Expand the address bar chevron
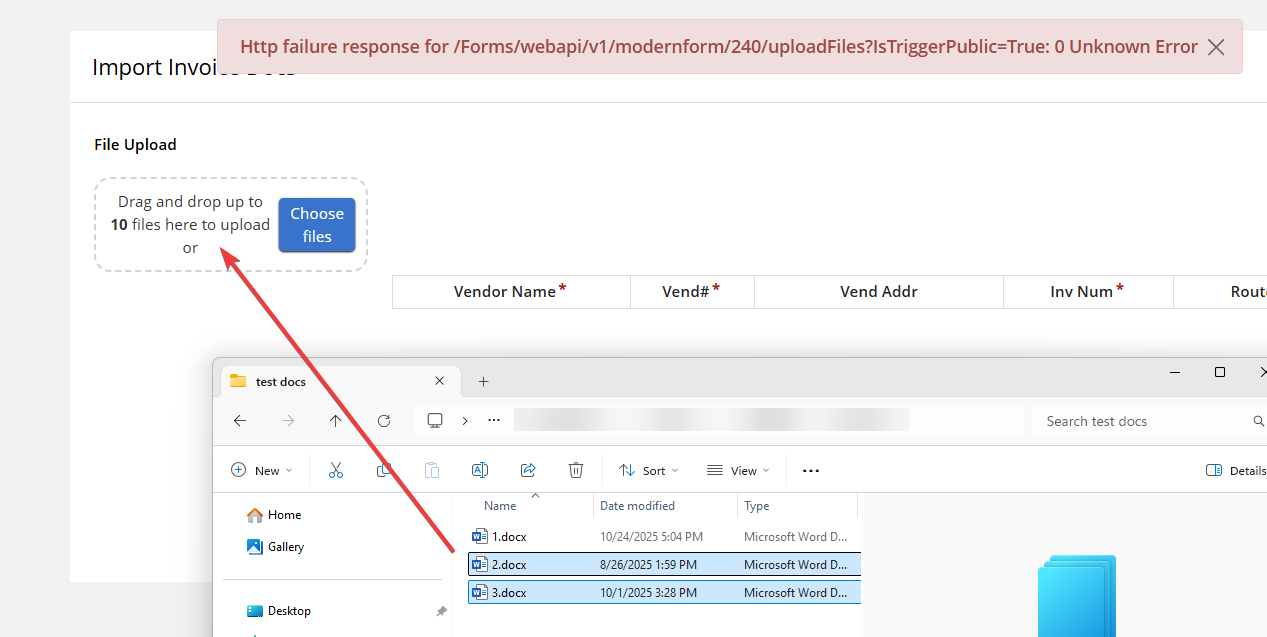The height and width of the screenshot is (637, 1267). (465, 421)
